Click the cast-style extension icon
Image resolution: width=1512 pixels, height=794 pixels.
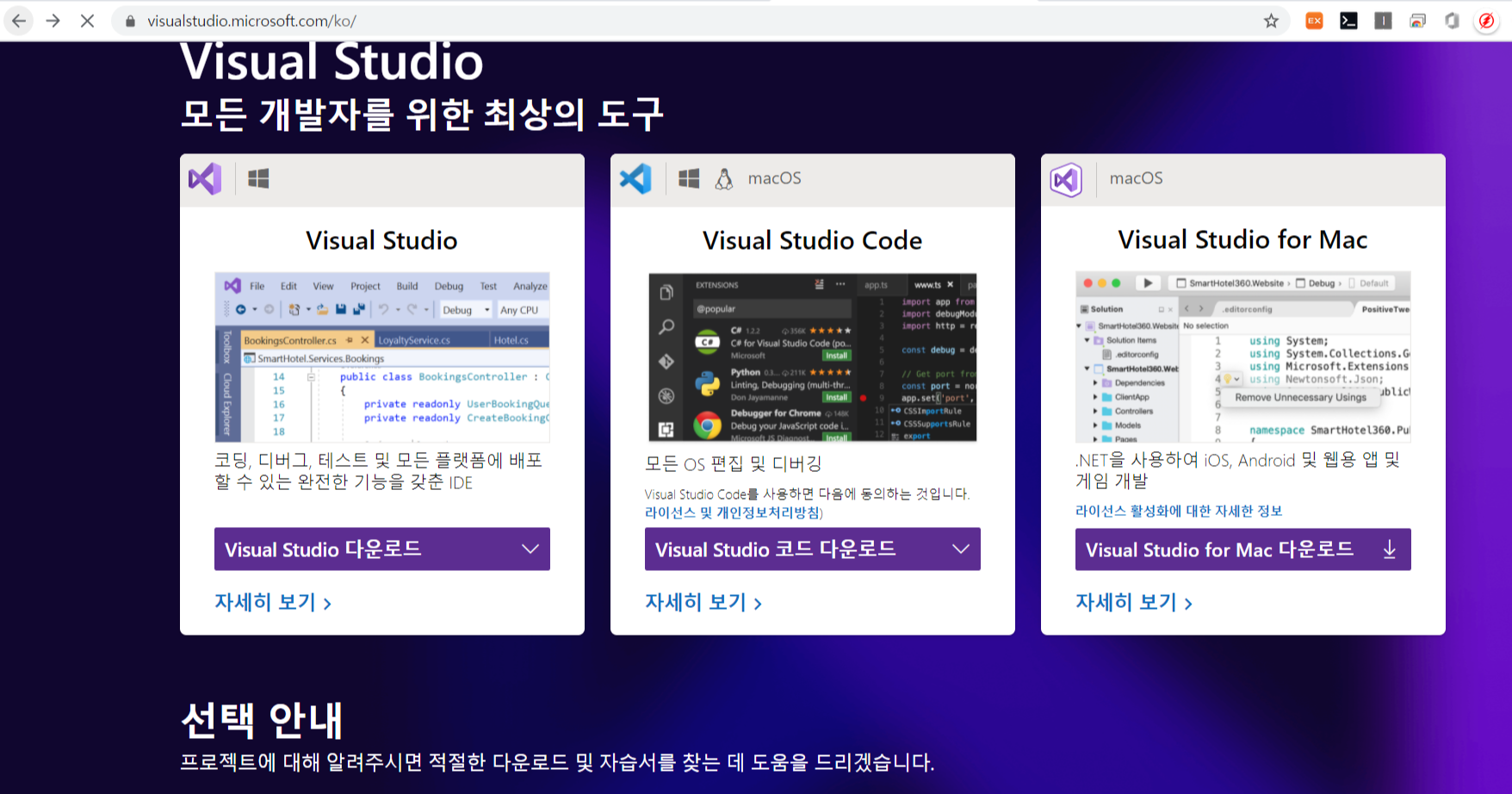click(x=1417, y=21)
